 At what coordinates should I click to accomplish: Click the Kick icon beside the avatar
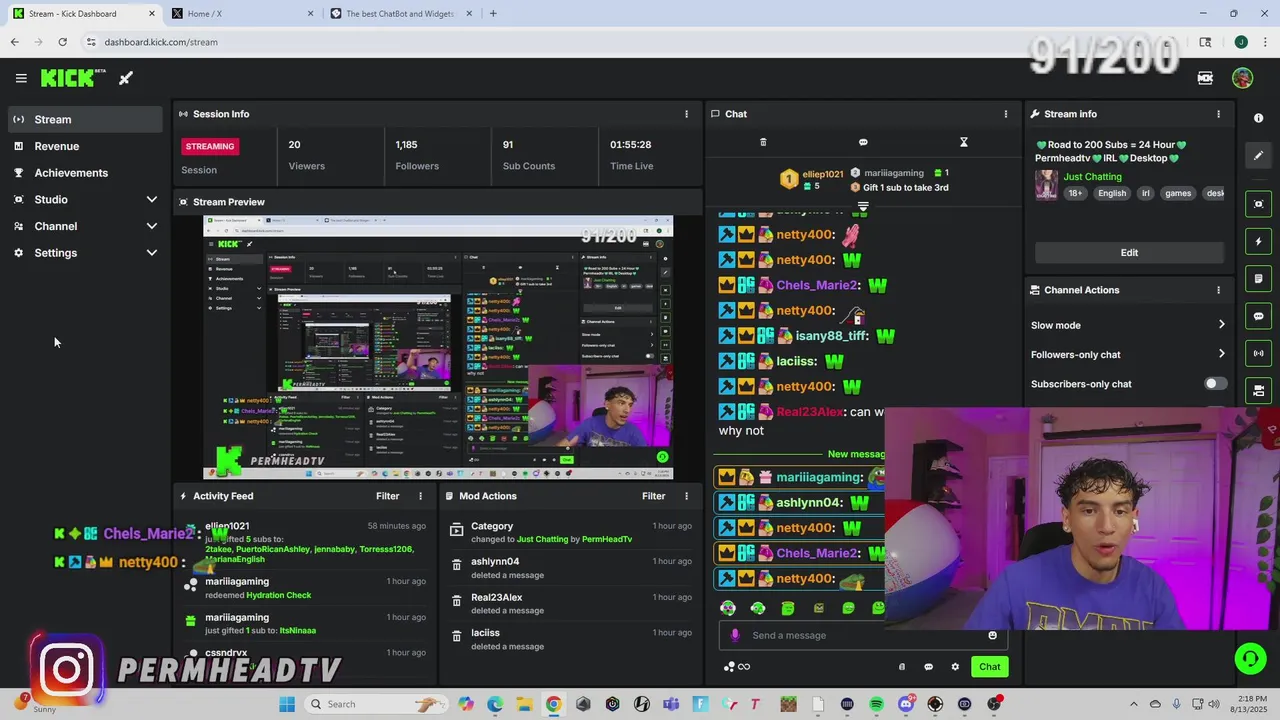[1205, 78]
